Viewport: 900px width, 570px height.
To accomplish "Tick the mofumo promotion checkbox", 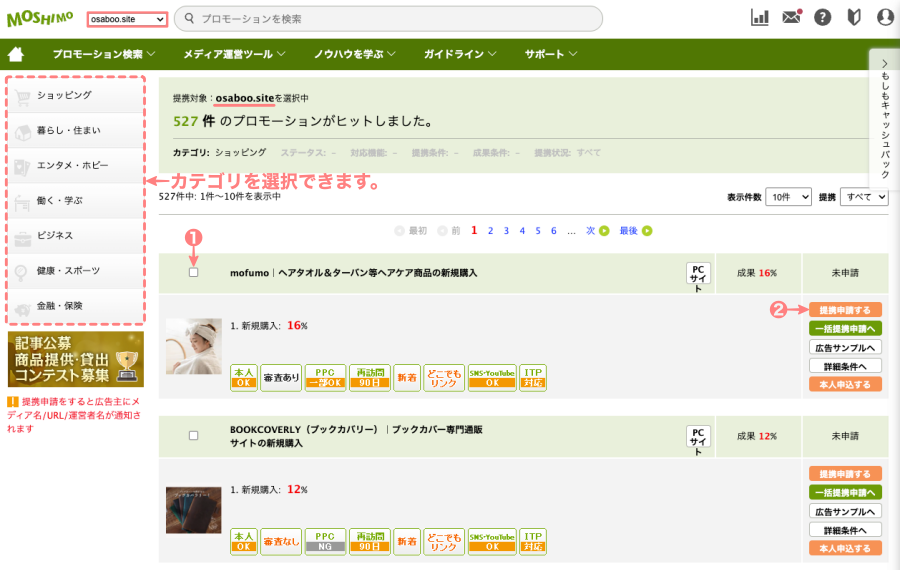I will tap(193, 272).
